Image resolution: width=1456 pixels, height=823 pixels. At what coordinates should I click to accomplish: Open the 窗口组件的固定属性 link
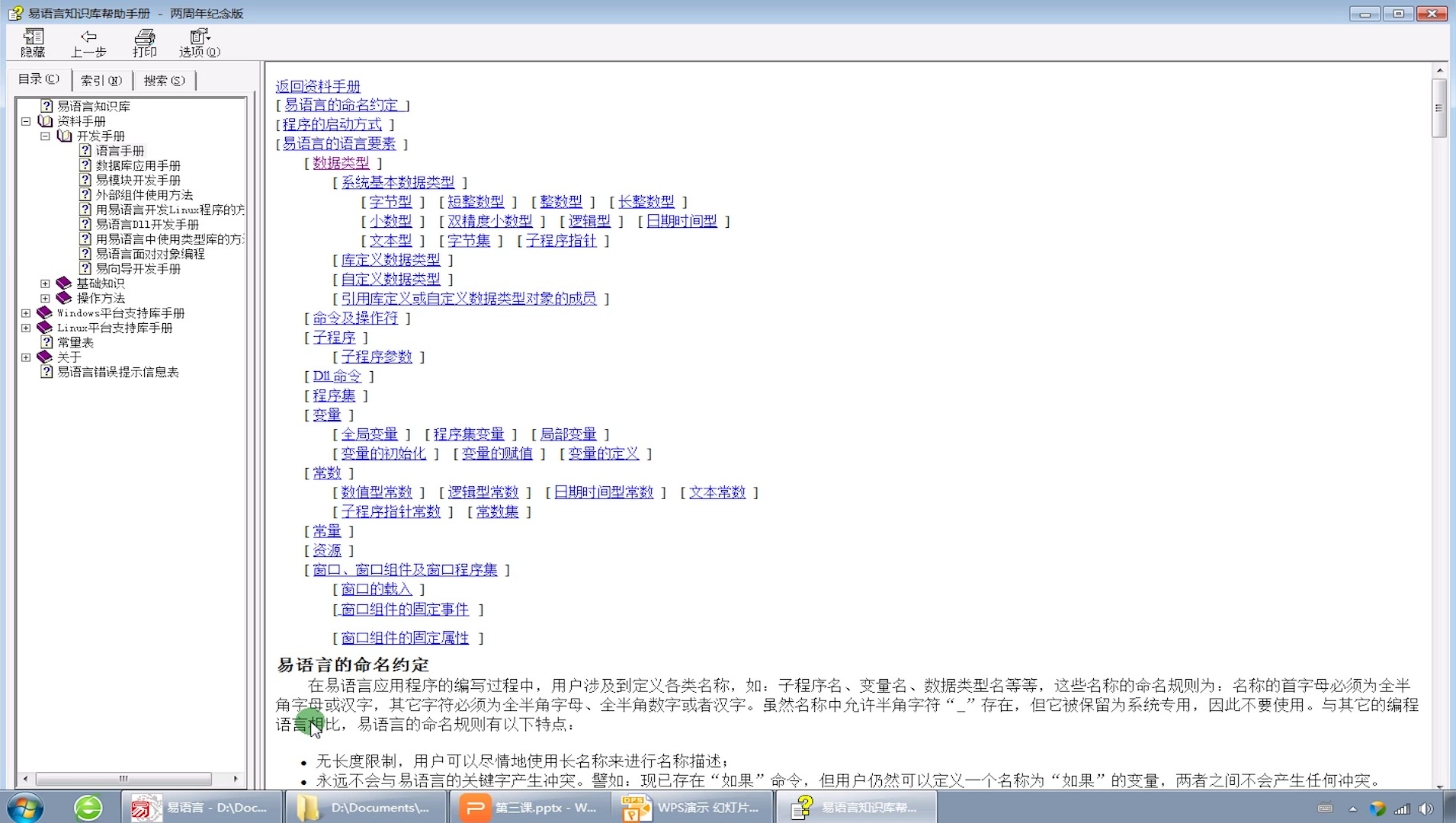click(x=405, y=638)
